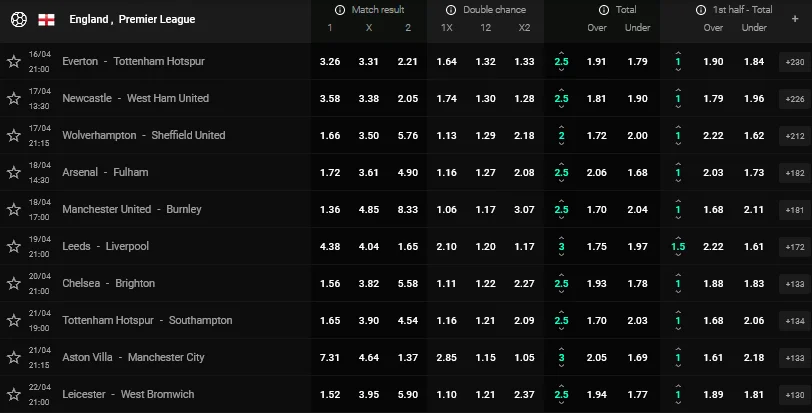
Task: Expand +230 more markets for Everton match
Action: [795, 62]
